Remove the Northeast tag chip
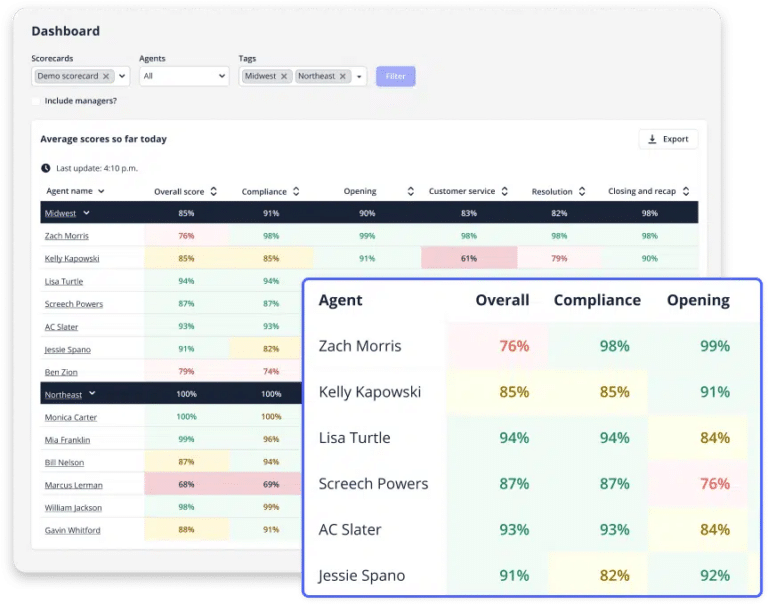Image resolution: width=768 pixels, height=604 pixels. [343, 76]
